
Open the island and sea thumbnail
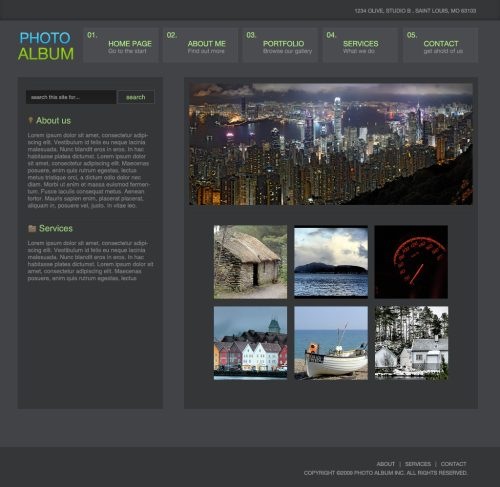click(331, 262)
